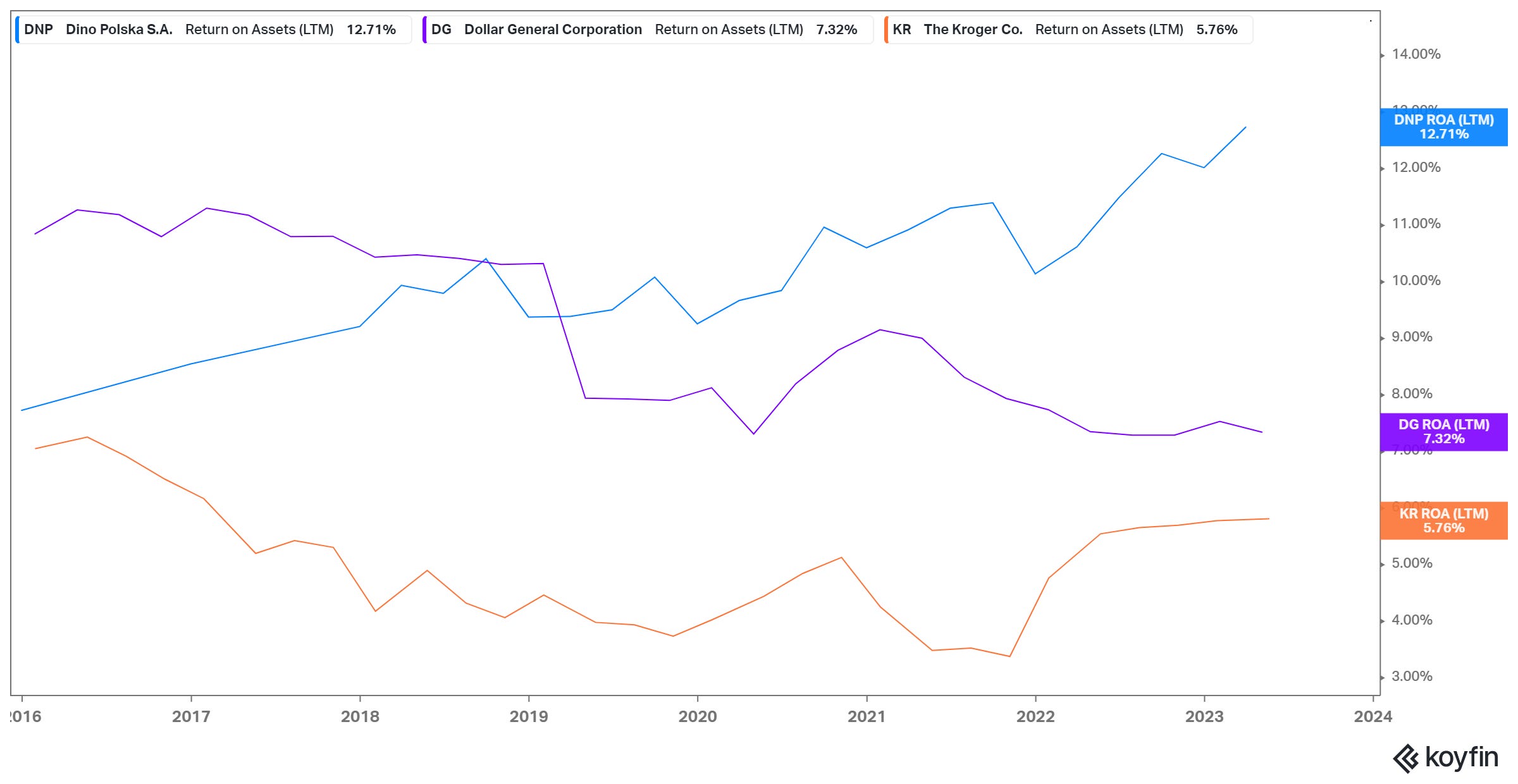
Task: Click the 2017 x-axis label
Action: [x=191, y=716]
